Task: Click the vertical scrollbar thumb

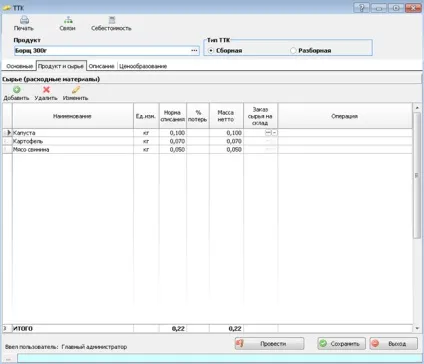Action: point(417,175)
